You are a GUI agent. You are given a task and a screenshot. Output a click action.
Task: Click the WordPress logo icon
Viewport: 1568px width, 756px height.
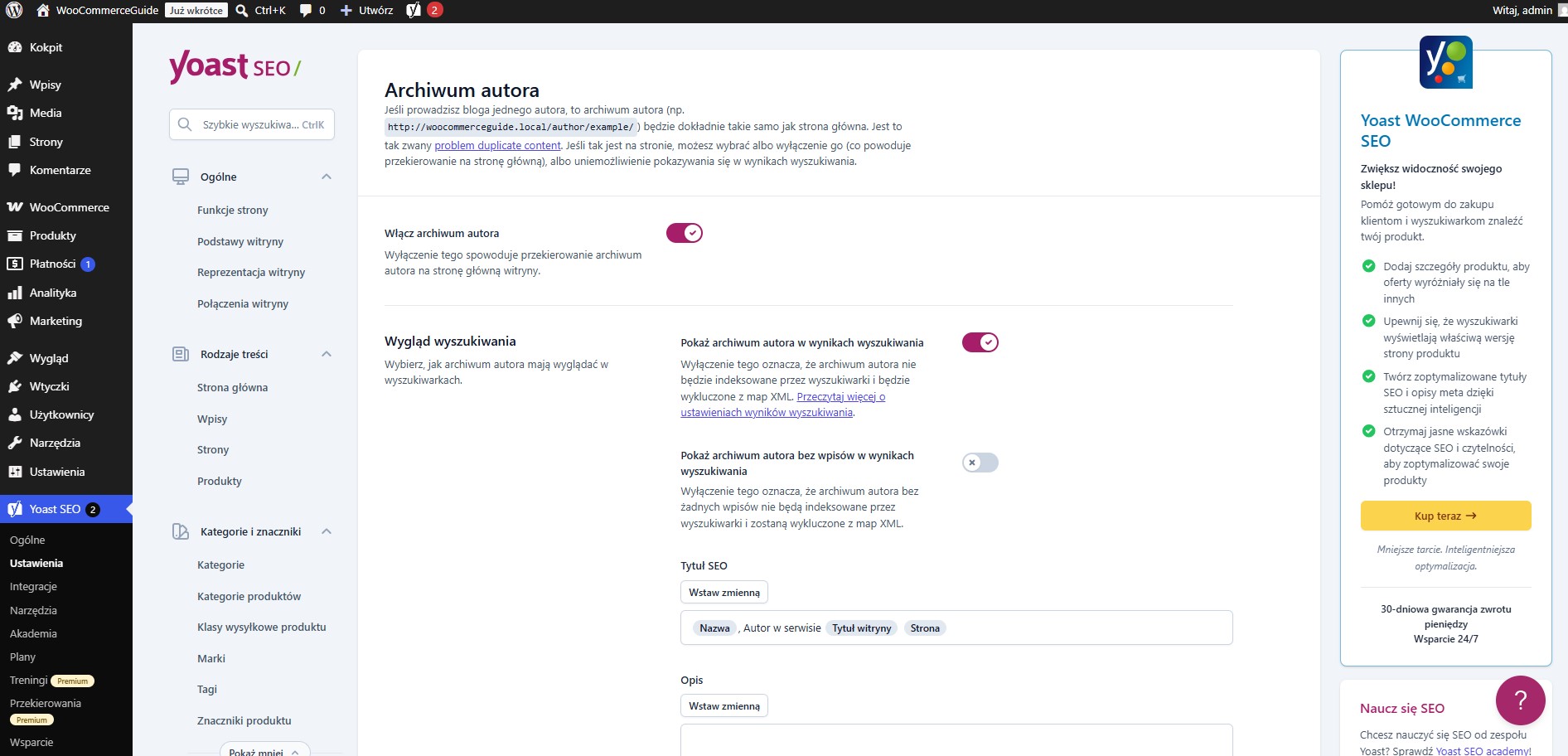point(14,10)
